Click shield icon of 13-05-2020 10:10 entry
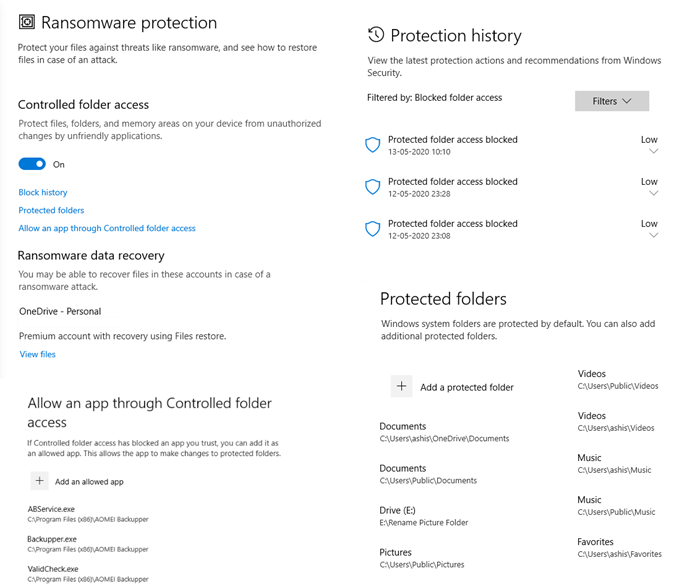This screenshot has width=700, height=587. click(373, 145)
